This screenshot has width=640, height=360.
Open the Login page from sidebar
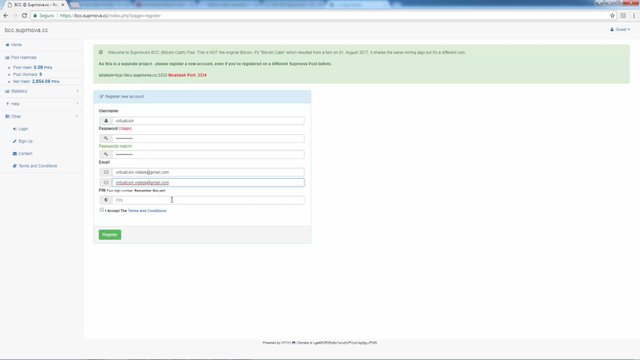[x=20, y=129]
